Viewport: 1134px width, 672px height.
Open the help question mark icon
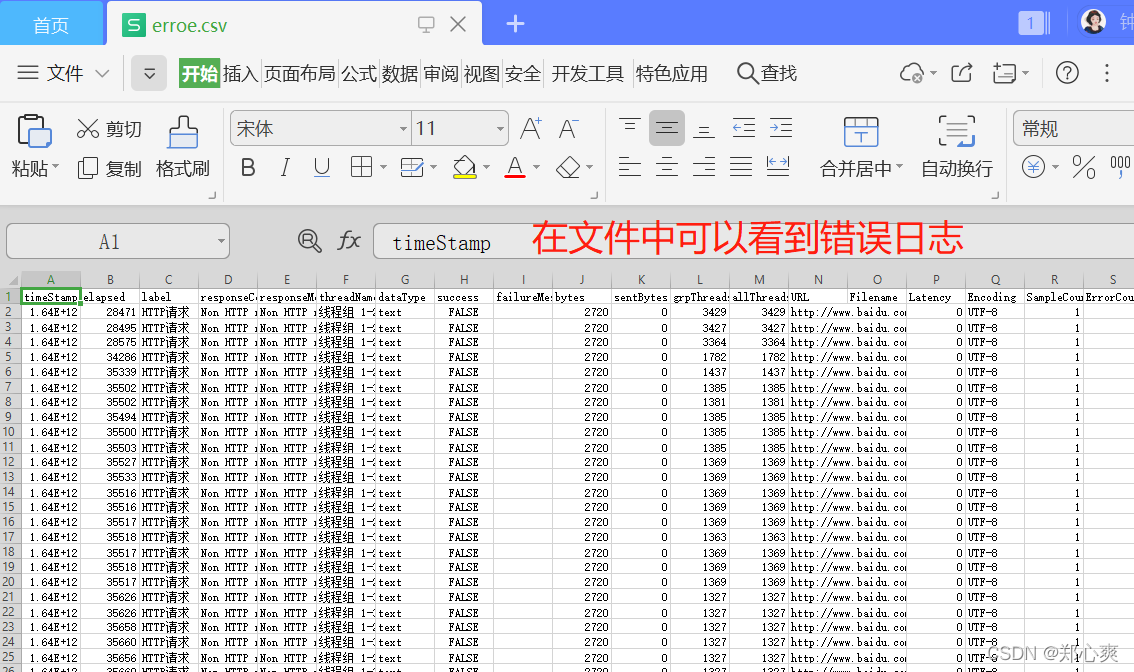(1067, 73)
